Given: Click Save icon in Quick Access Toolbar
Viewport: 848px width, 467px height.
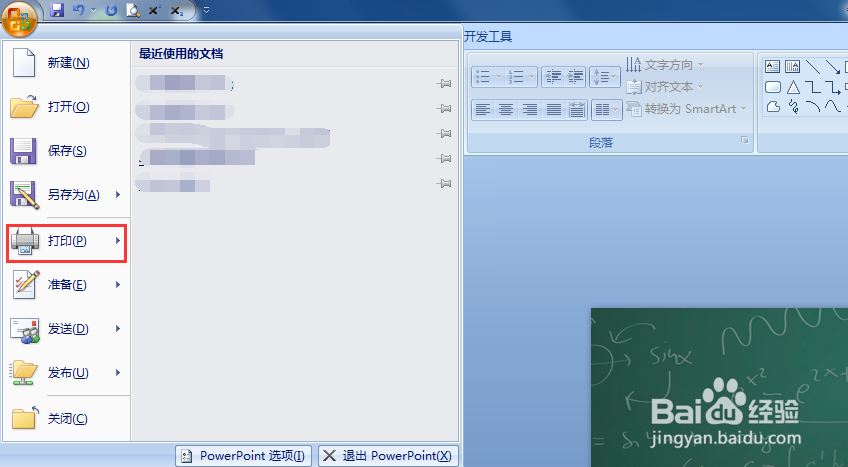Looking at the screenshot, I should (57, 10).
